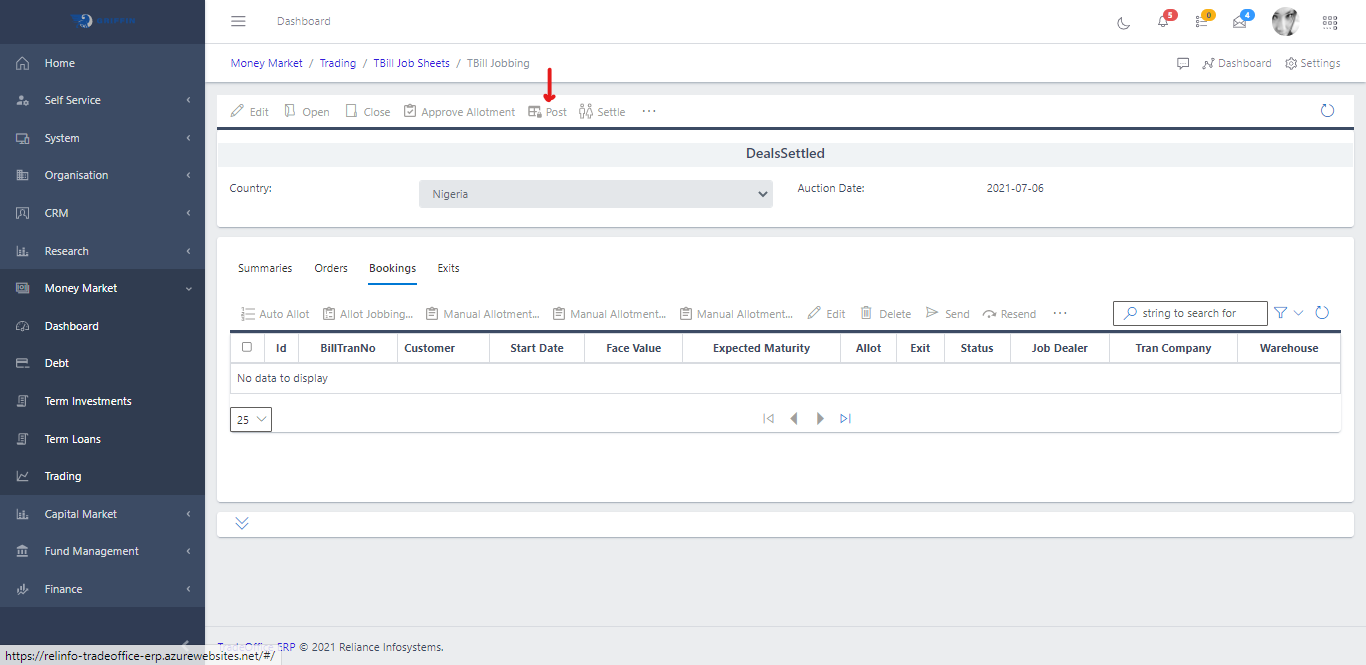Expand the collapsed panel with double chevron

tap(242, 523)
